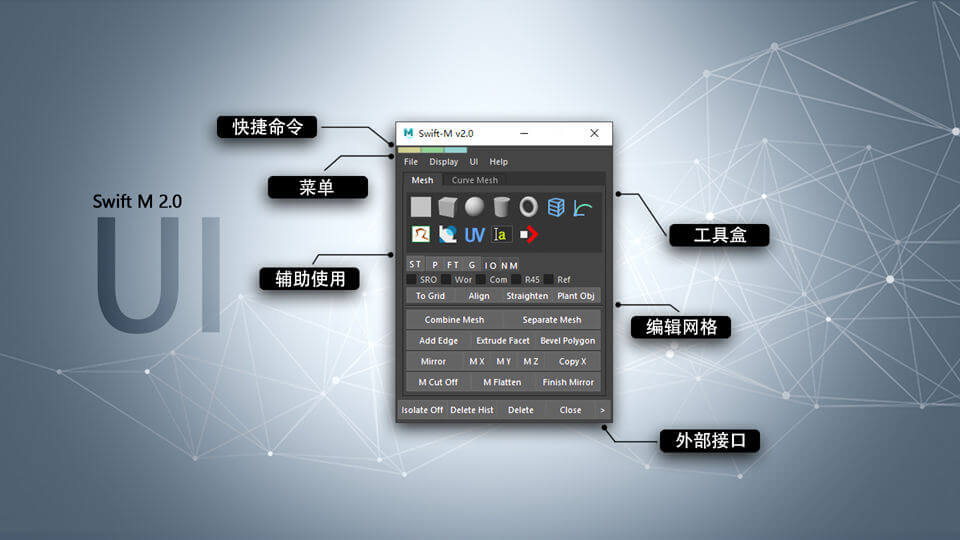Click the Isolate Off button
The width and height of the screenshot is (960, 540).
click(x=422, y=410)
